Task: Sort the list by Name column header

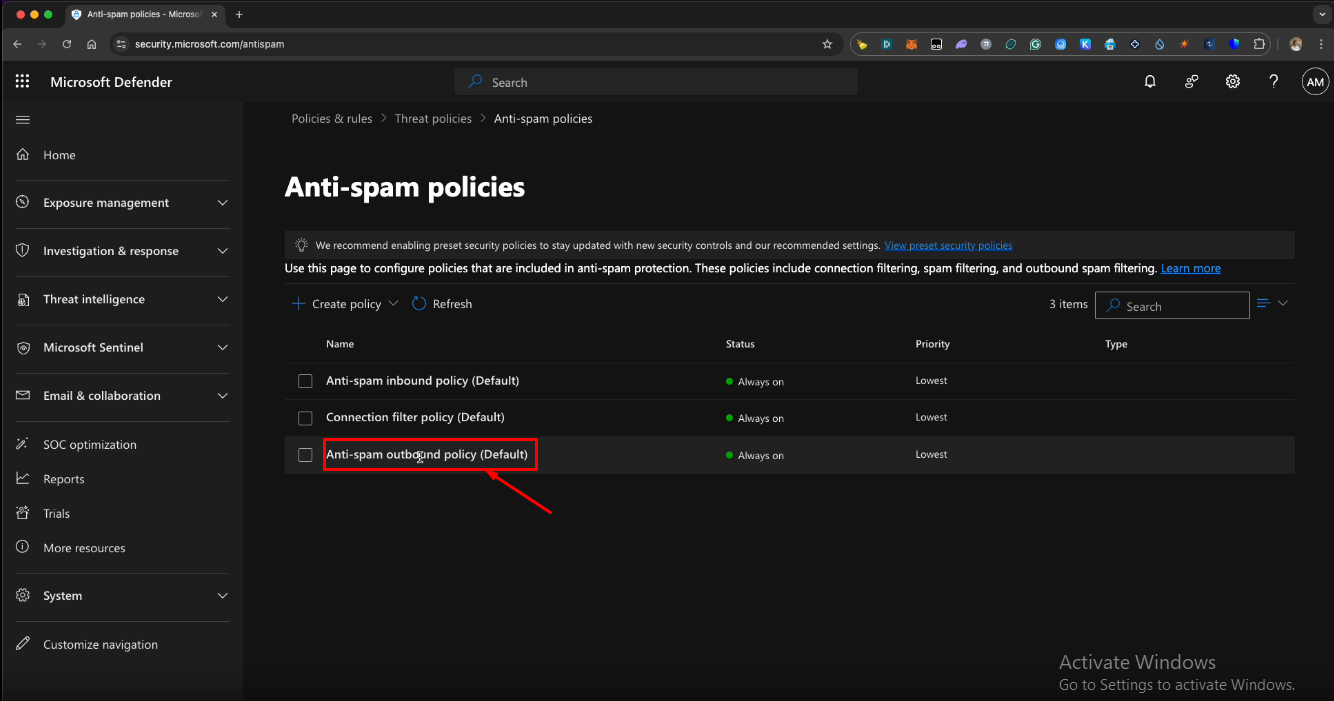Action: pos(340,344)
